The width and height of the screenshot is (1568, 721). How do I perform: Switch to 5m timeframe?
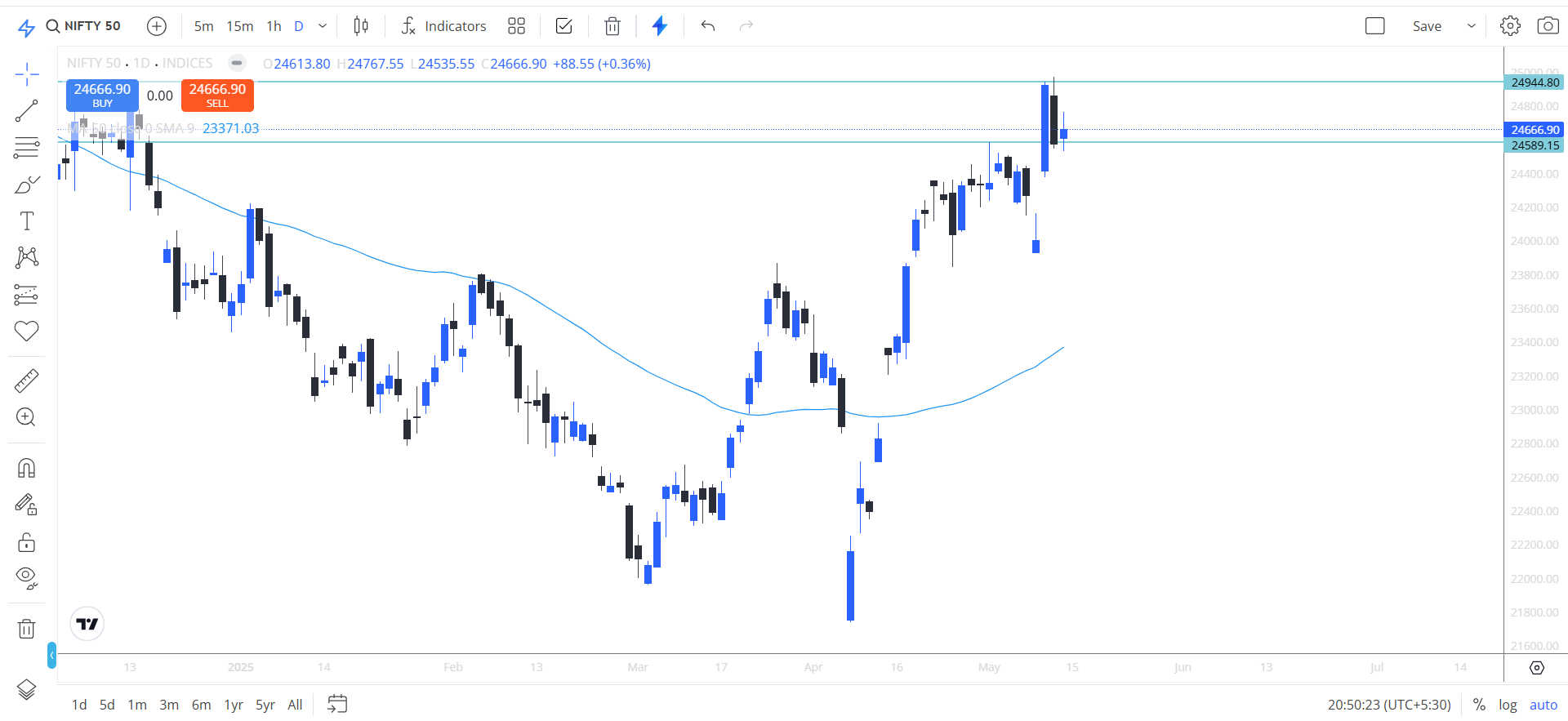204,26
